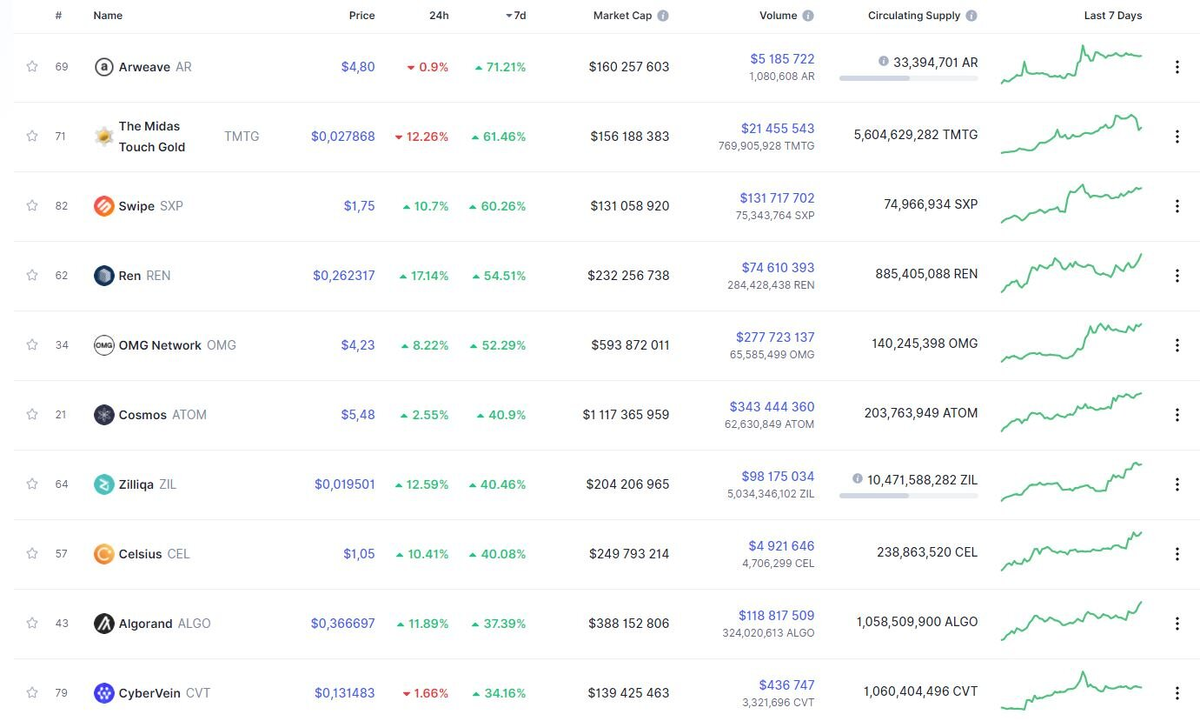Viewport: 1200px width, 721px height.
Task: Toggle the CyberVein watchlist star
Action: click(32, 692)
